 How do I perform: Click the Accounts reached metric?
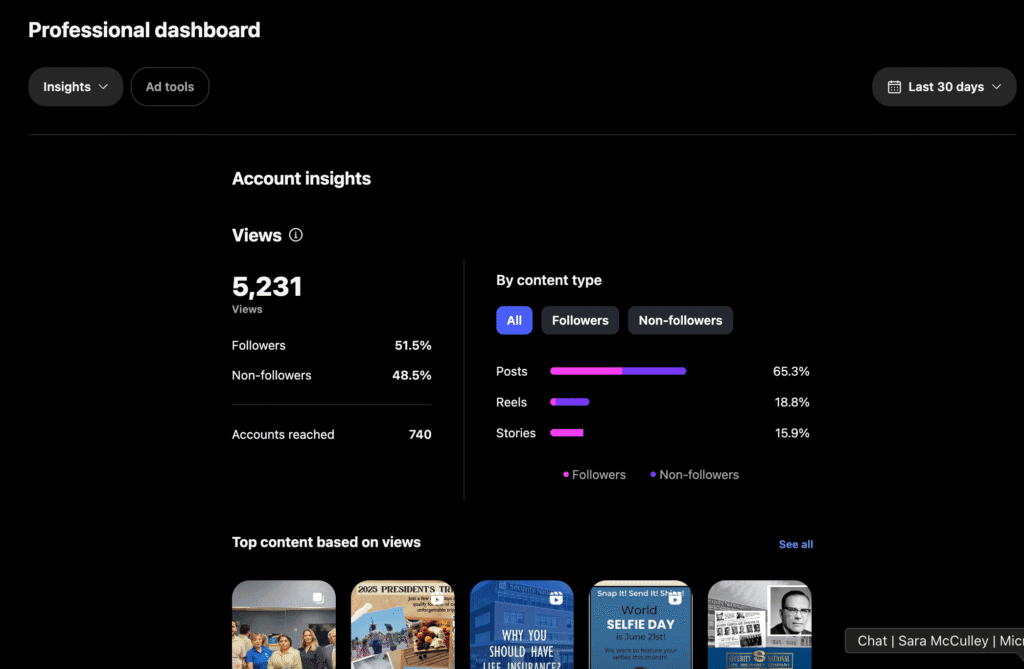coord(283,435)
